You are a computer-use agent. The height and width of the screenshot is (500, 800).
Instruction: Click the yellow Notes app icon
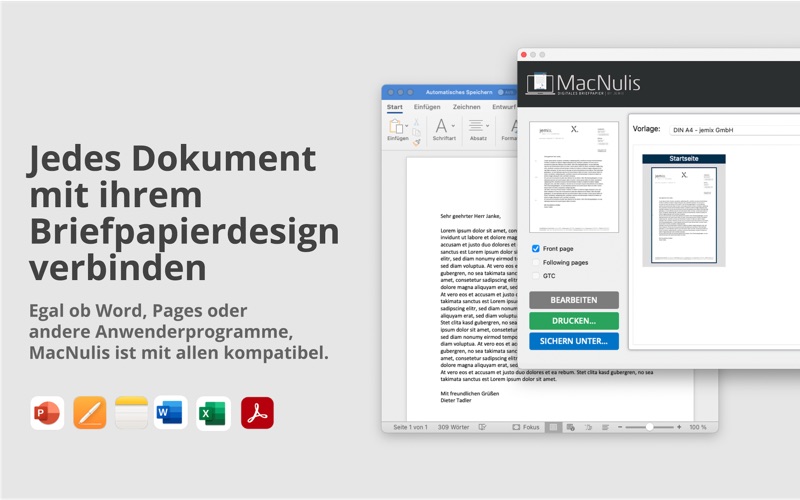pos(132,413)
